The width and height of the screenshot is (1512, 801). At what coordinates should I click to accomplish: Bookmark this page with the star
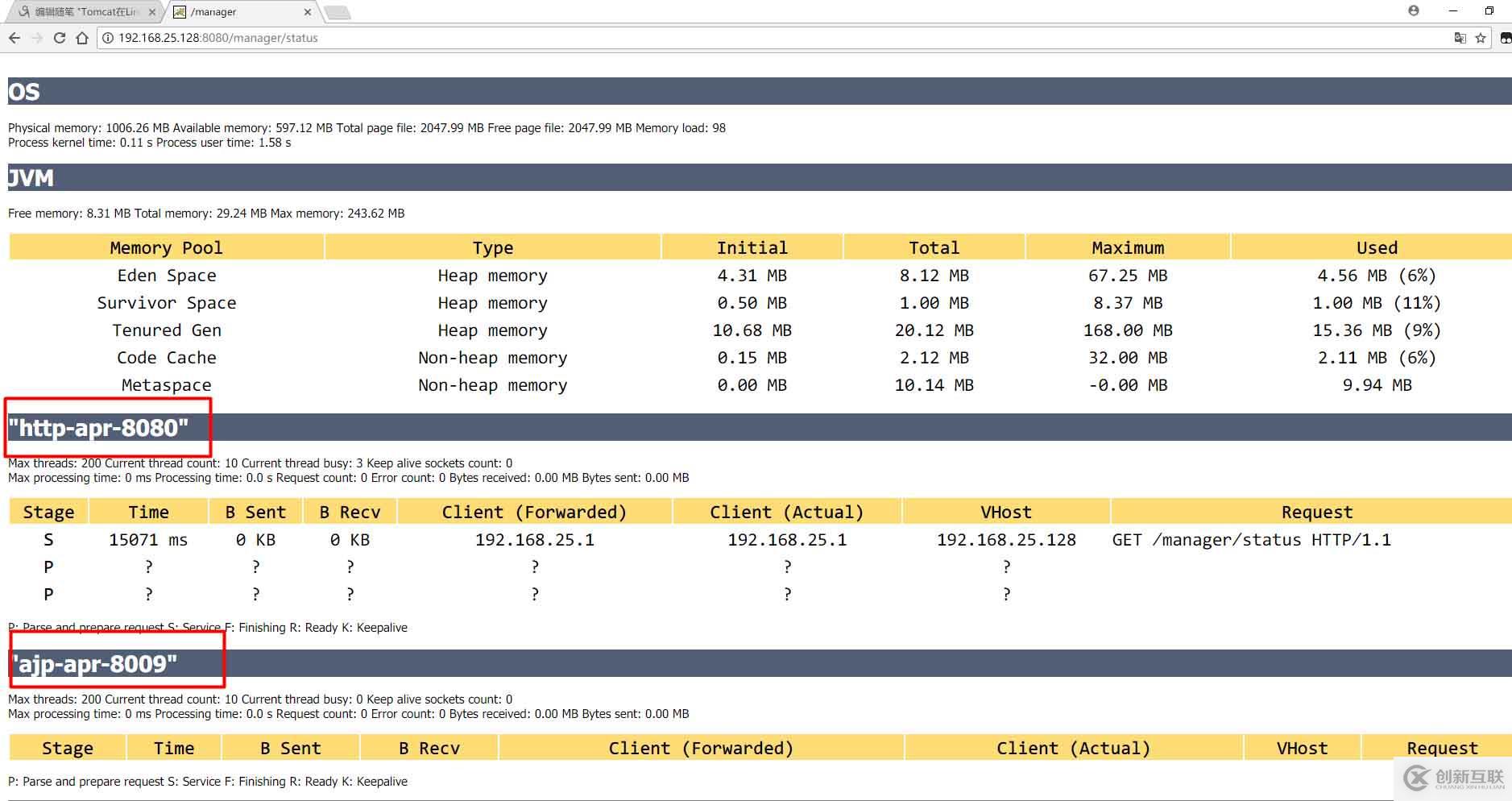click(1481, 38)
